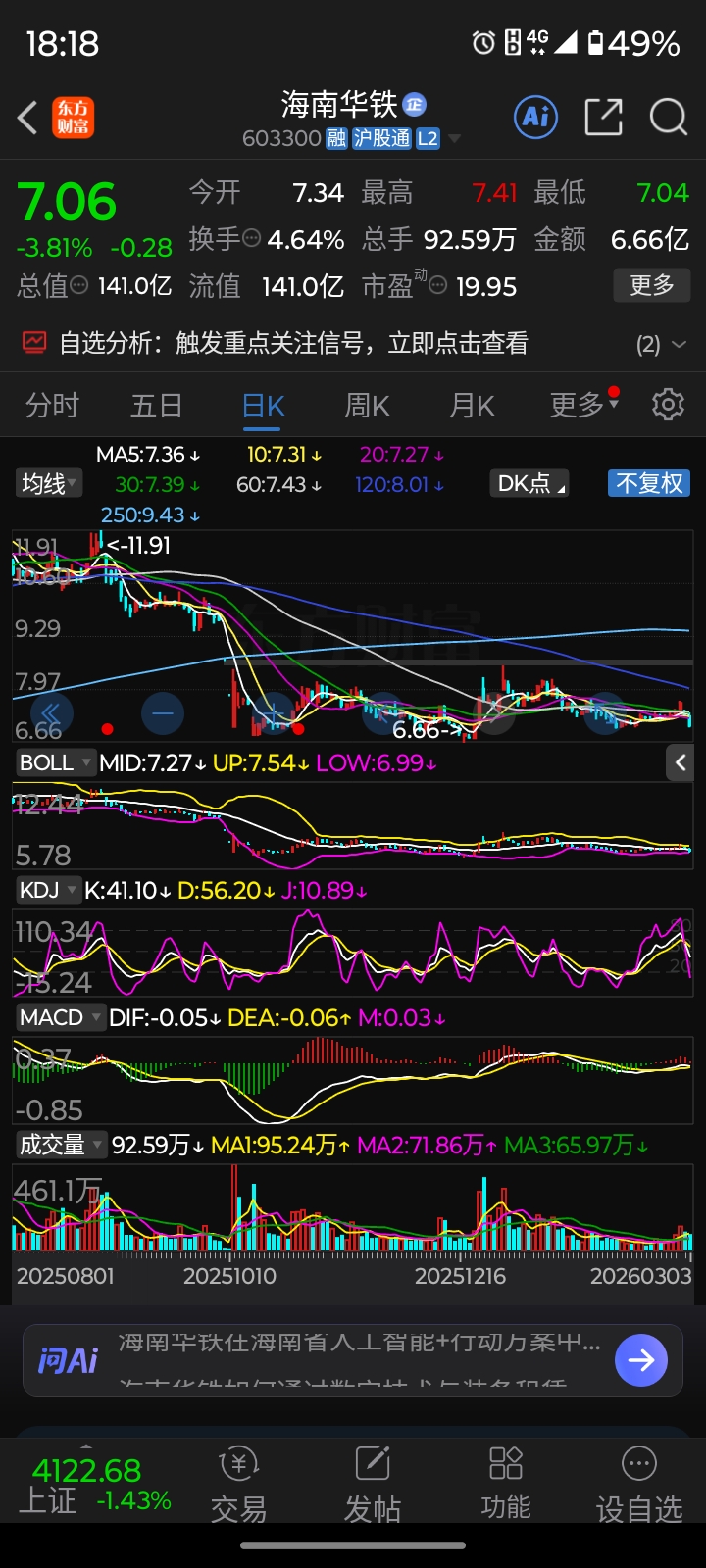Tap info icon beside 换手

pos(251,238)
